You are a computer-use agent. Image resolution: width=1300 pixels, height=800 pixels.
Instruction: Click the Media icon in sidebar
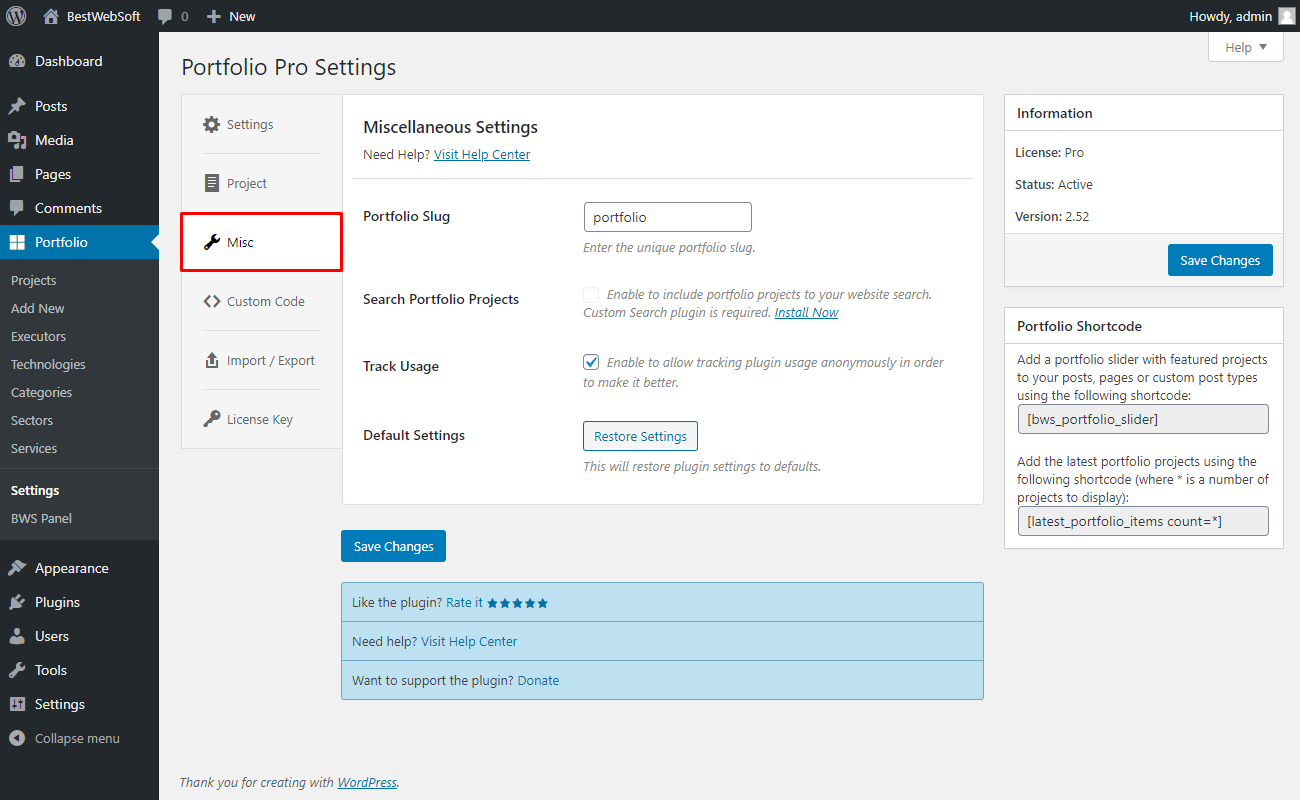pyautogui.click(x=17, y=140)
